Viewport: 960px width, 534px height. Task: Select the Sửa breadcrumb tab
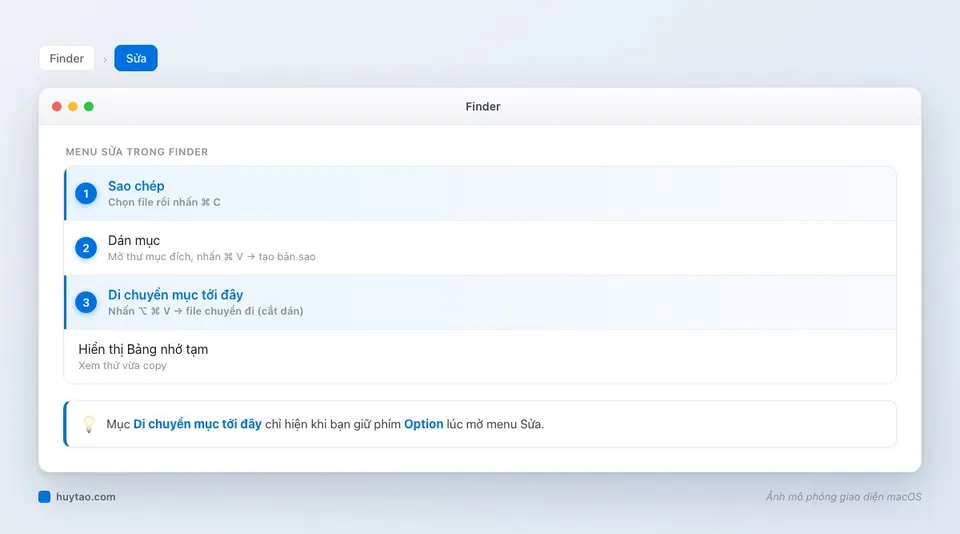pos(136,58)
